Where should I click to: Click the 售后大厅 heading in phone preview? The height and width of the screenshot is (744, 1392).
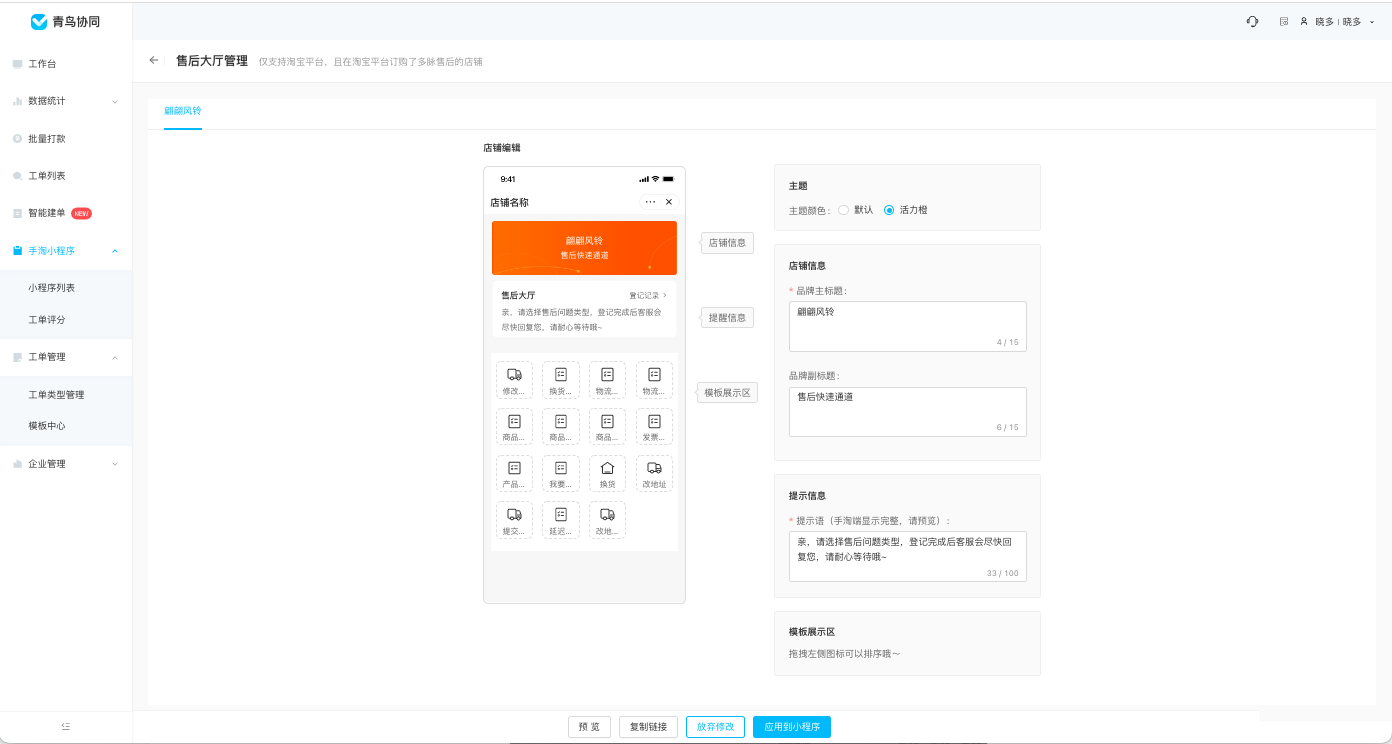[518, 295]
